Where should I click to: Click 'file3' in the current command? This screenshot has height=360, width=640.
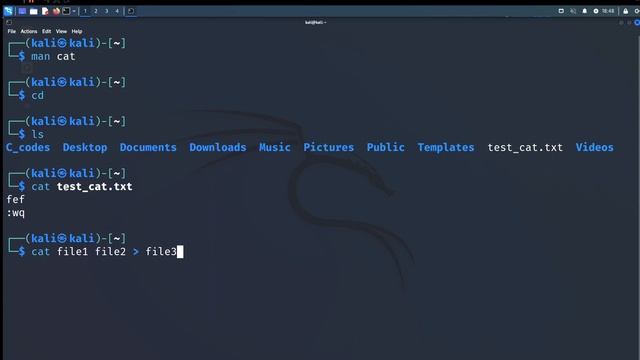point(161,251)
